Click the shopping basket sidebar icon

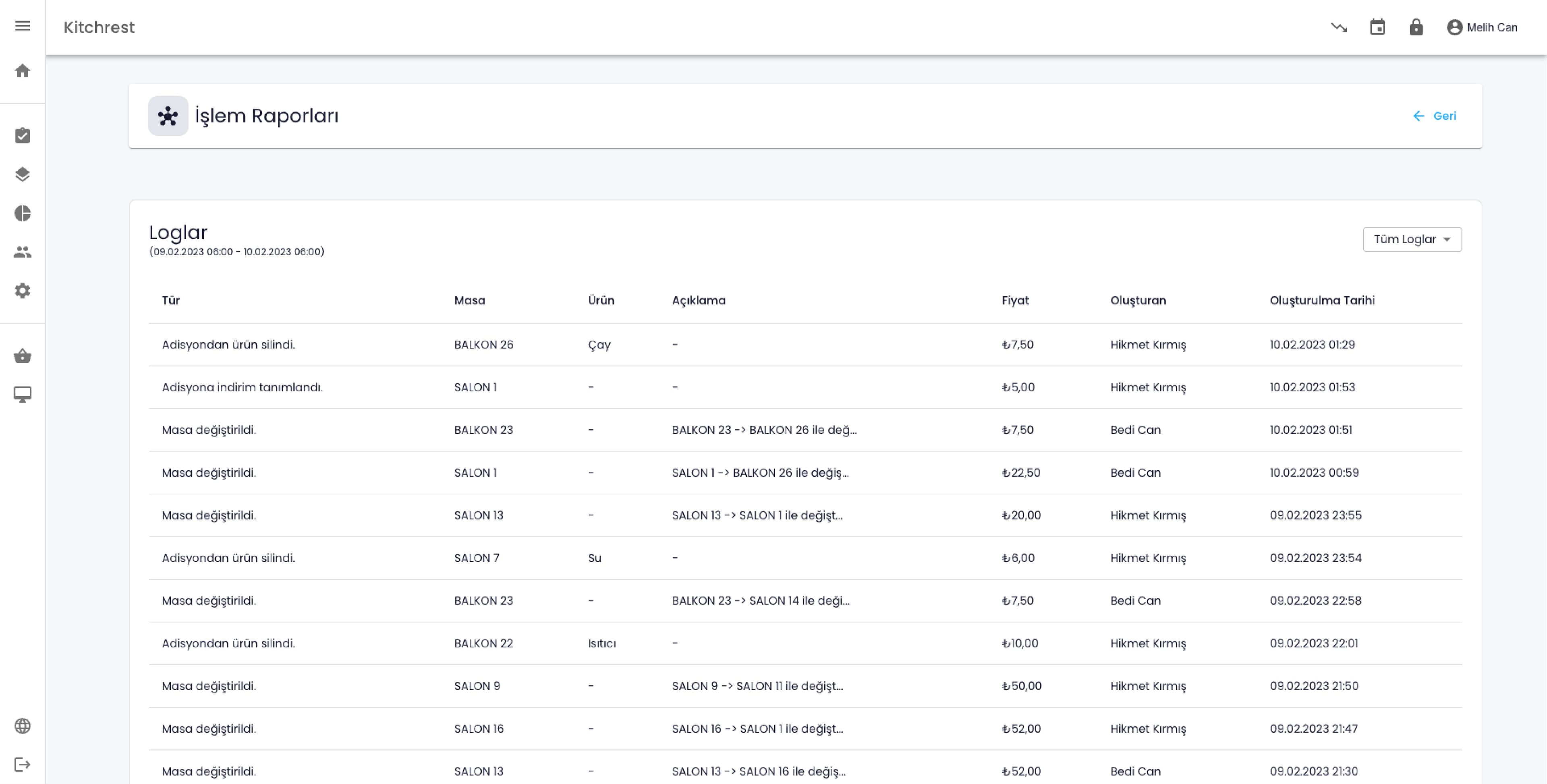point(22,356)
